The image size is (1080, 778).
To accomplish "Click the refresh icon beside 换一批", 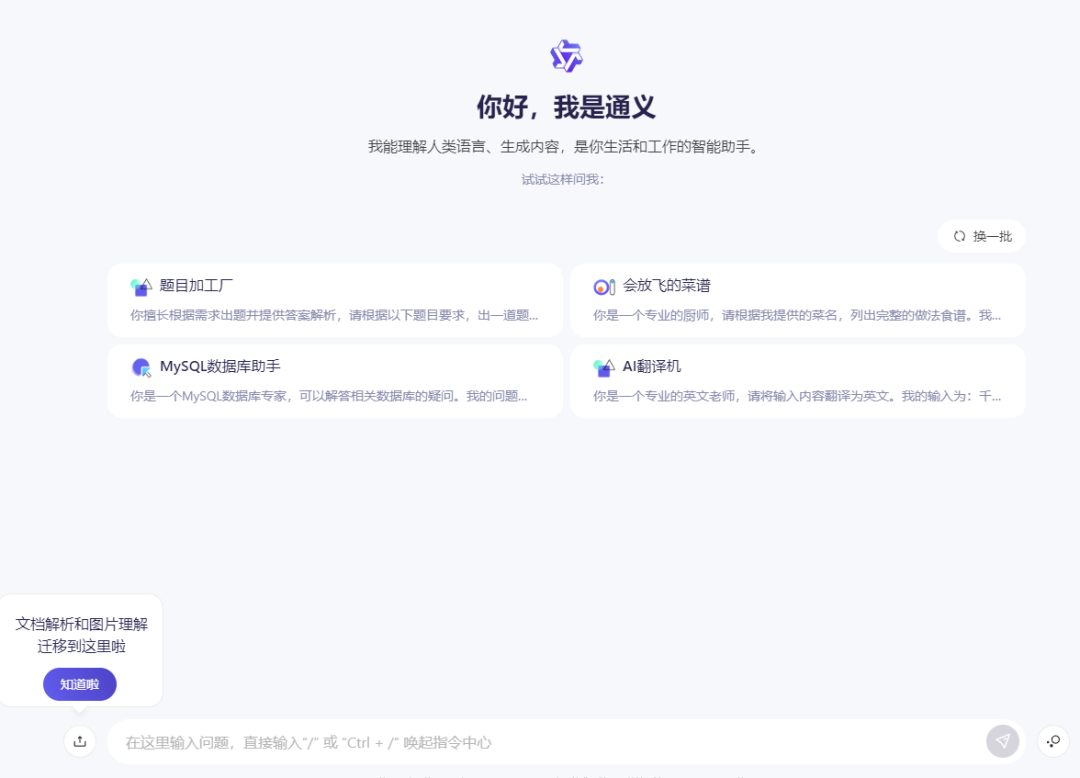I will coord(959,236).
